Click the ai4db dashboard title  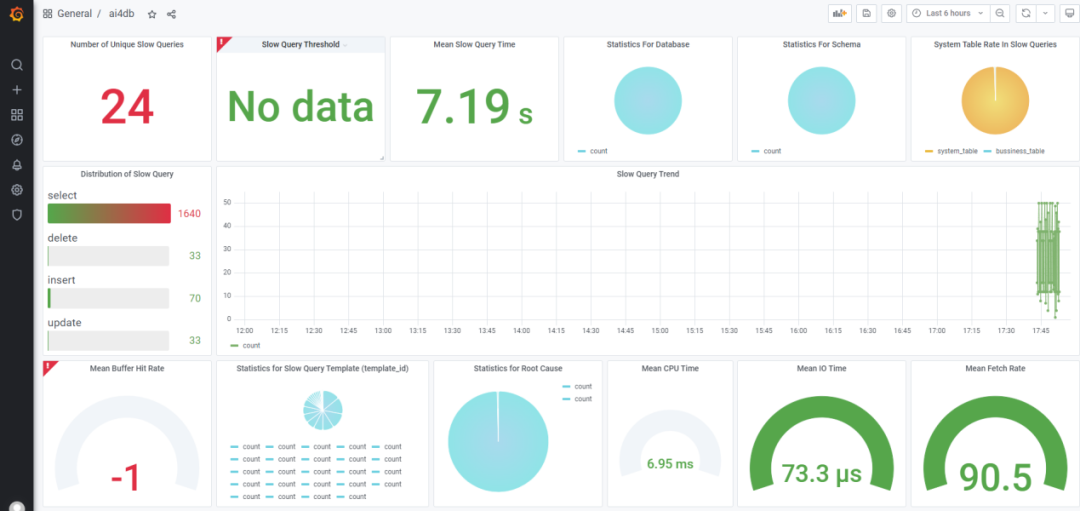tap(121, 14)
